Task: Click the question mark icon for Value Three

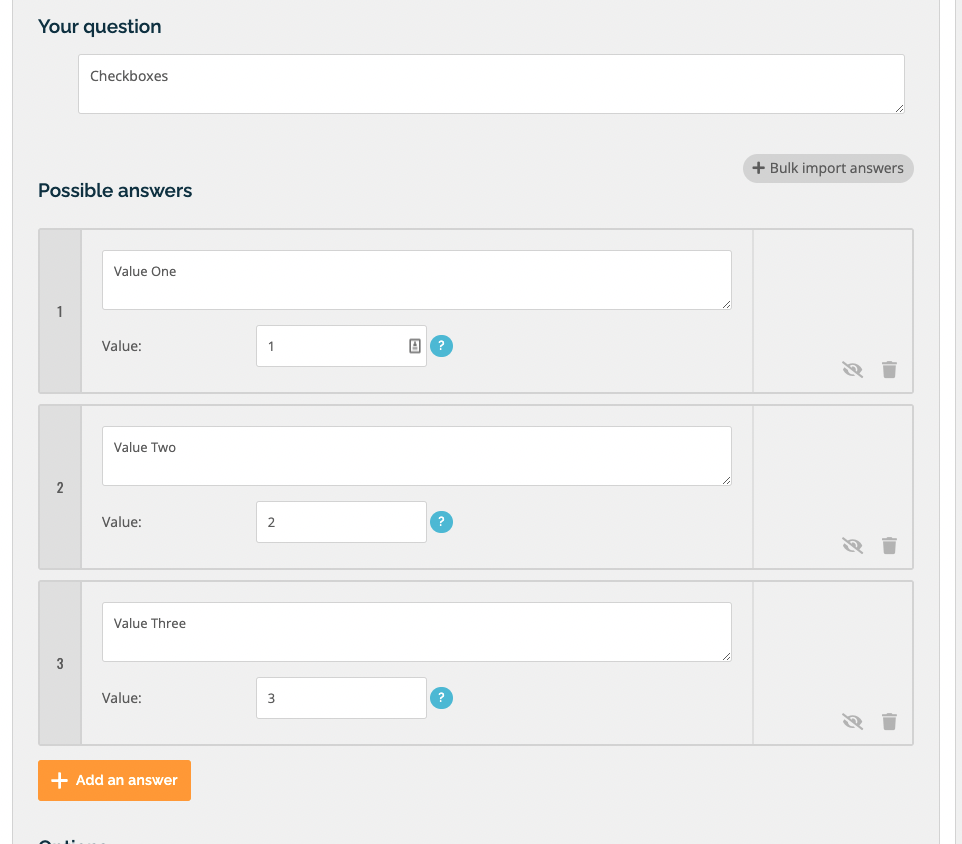Action: [x=441, y=697]
